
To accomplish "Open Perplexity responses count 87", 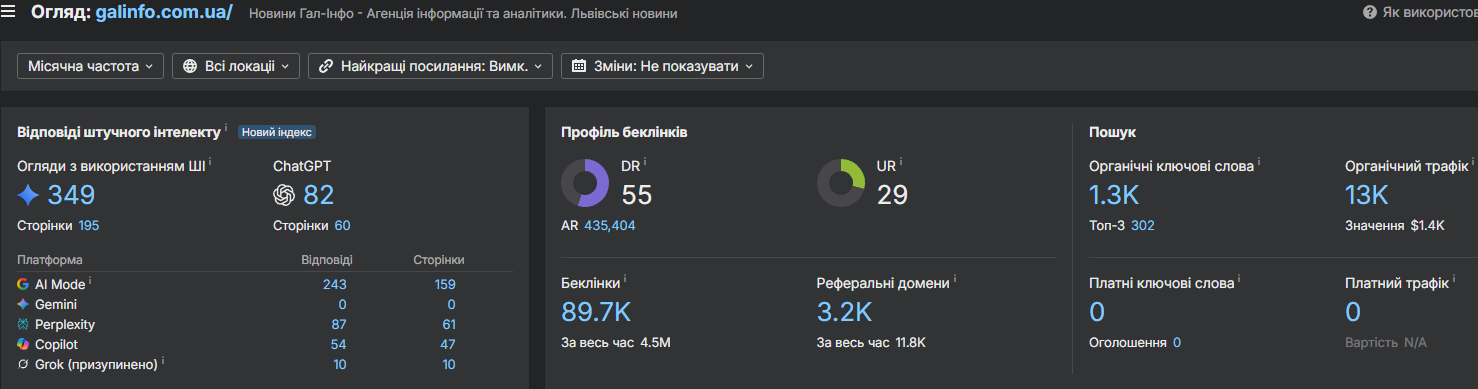I will 338,325.
